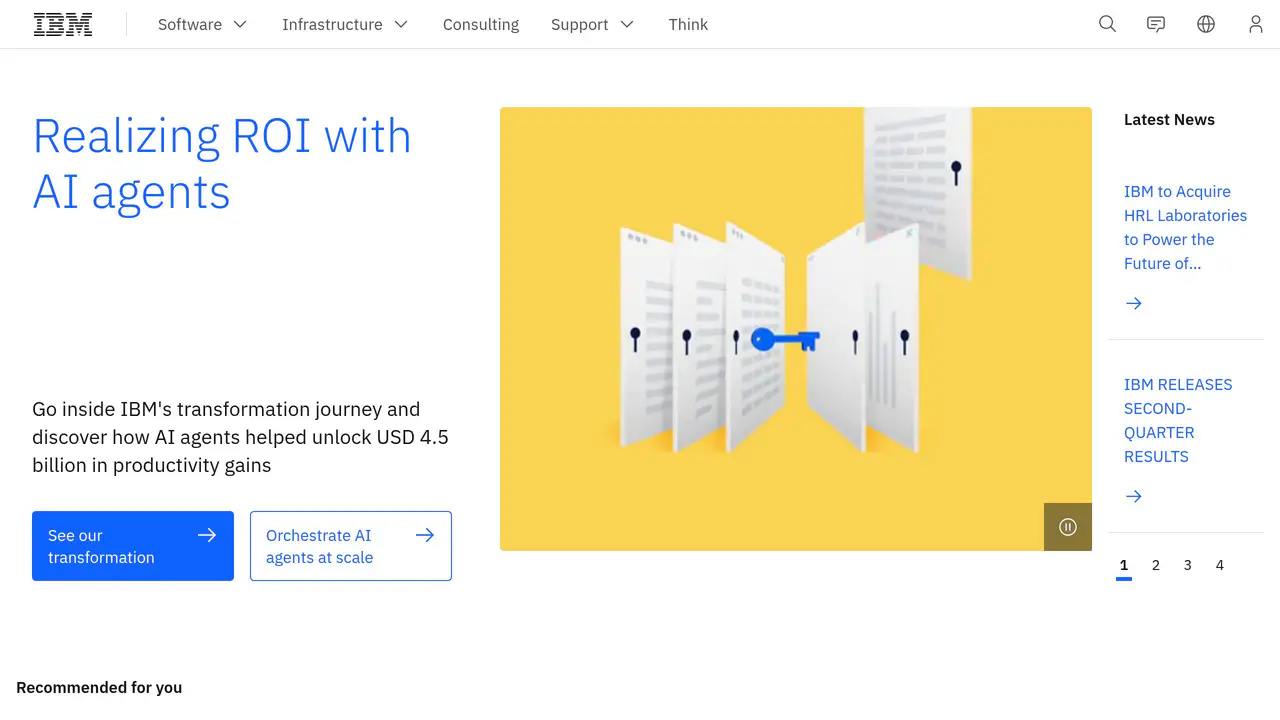1280x720 pixels.
Task: Open the user profile icon
Action: pos(1255,24)
